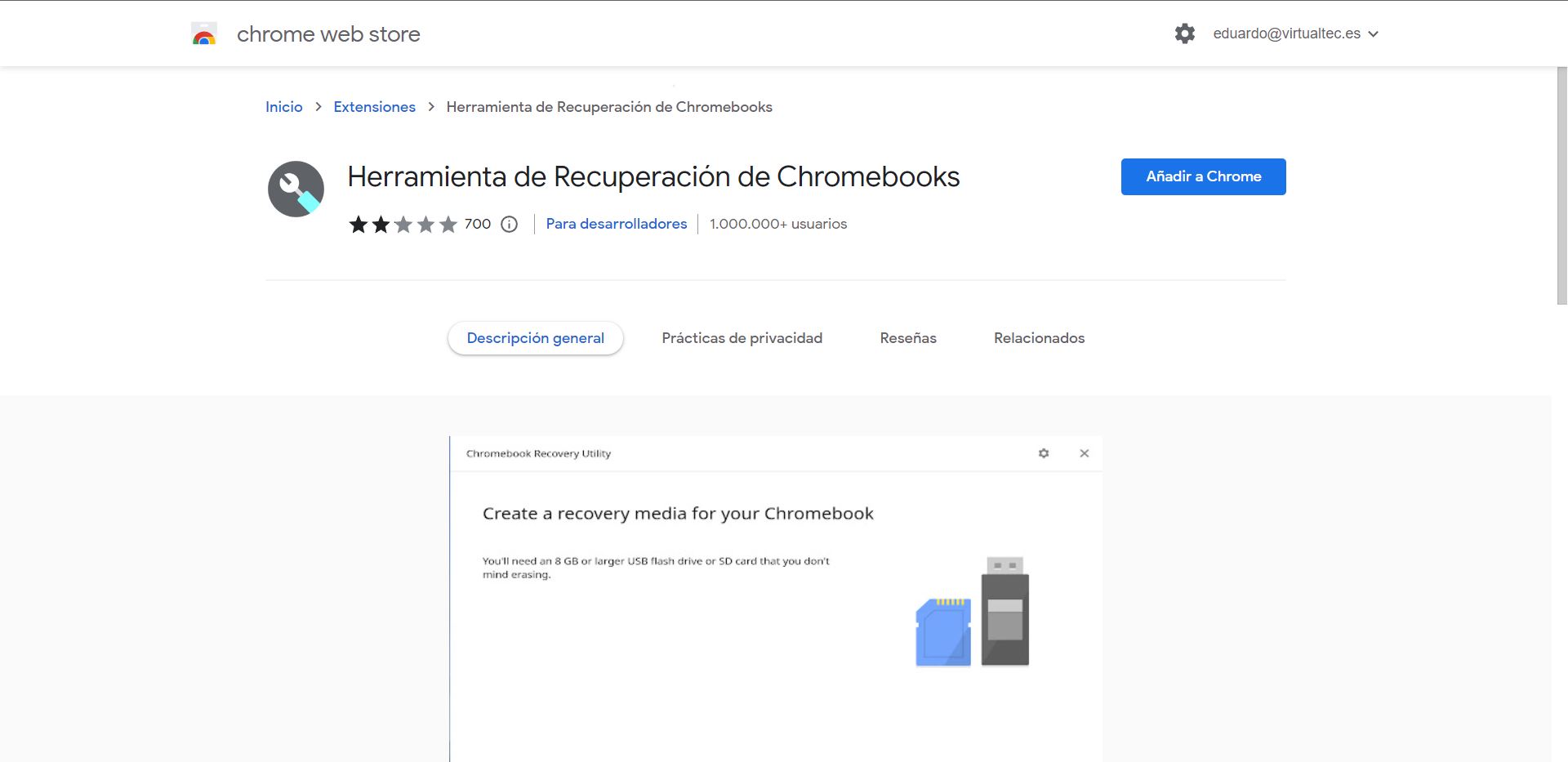Open the Para desarrolladores category link

click(x=617, y=224)
